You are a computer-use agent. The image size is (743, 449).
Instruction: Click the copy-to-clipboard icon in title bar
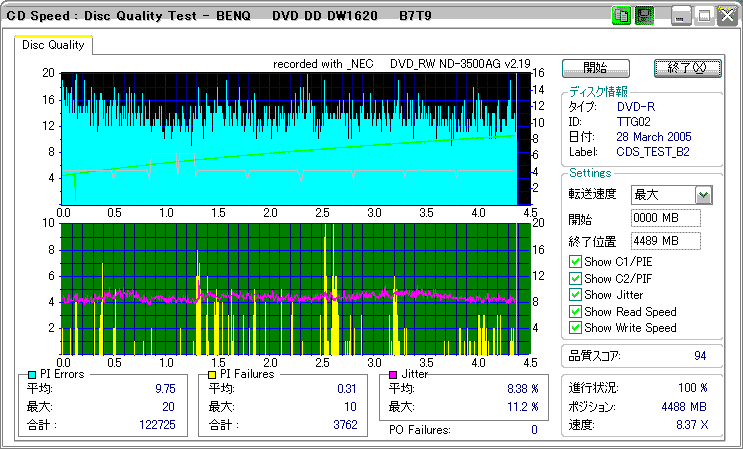click(621, 16)
